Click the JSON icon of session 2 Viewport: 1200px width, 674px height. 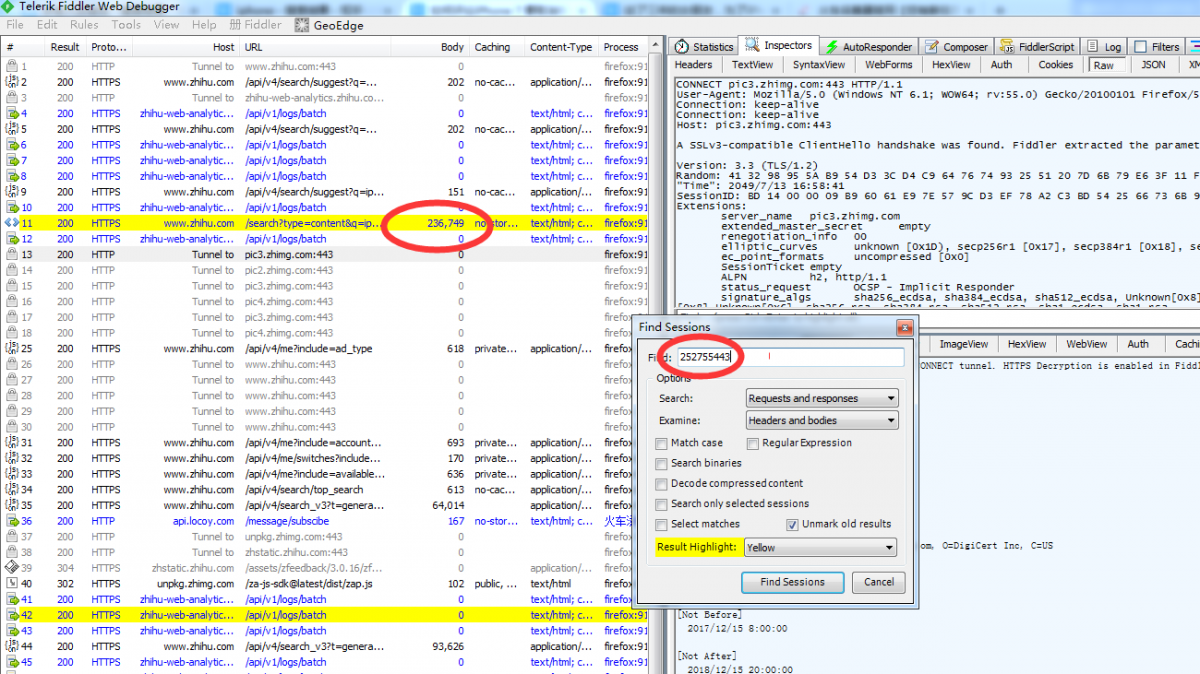pos(11,82)
